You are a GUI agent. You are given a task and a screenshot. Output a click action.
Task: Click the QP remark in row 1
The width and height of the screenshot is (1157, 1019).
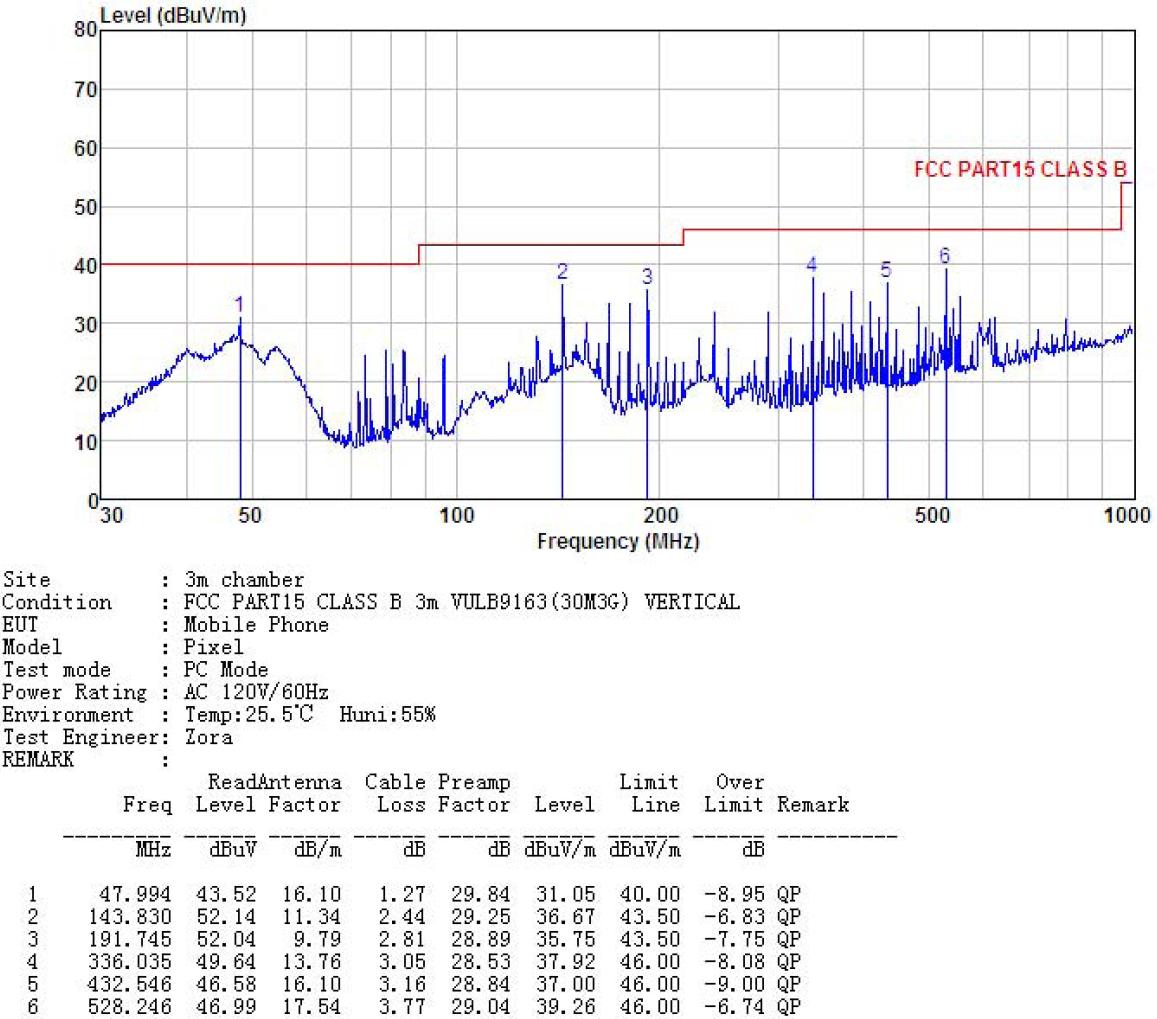coord(788,894)
